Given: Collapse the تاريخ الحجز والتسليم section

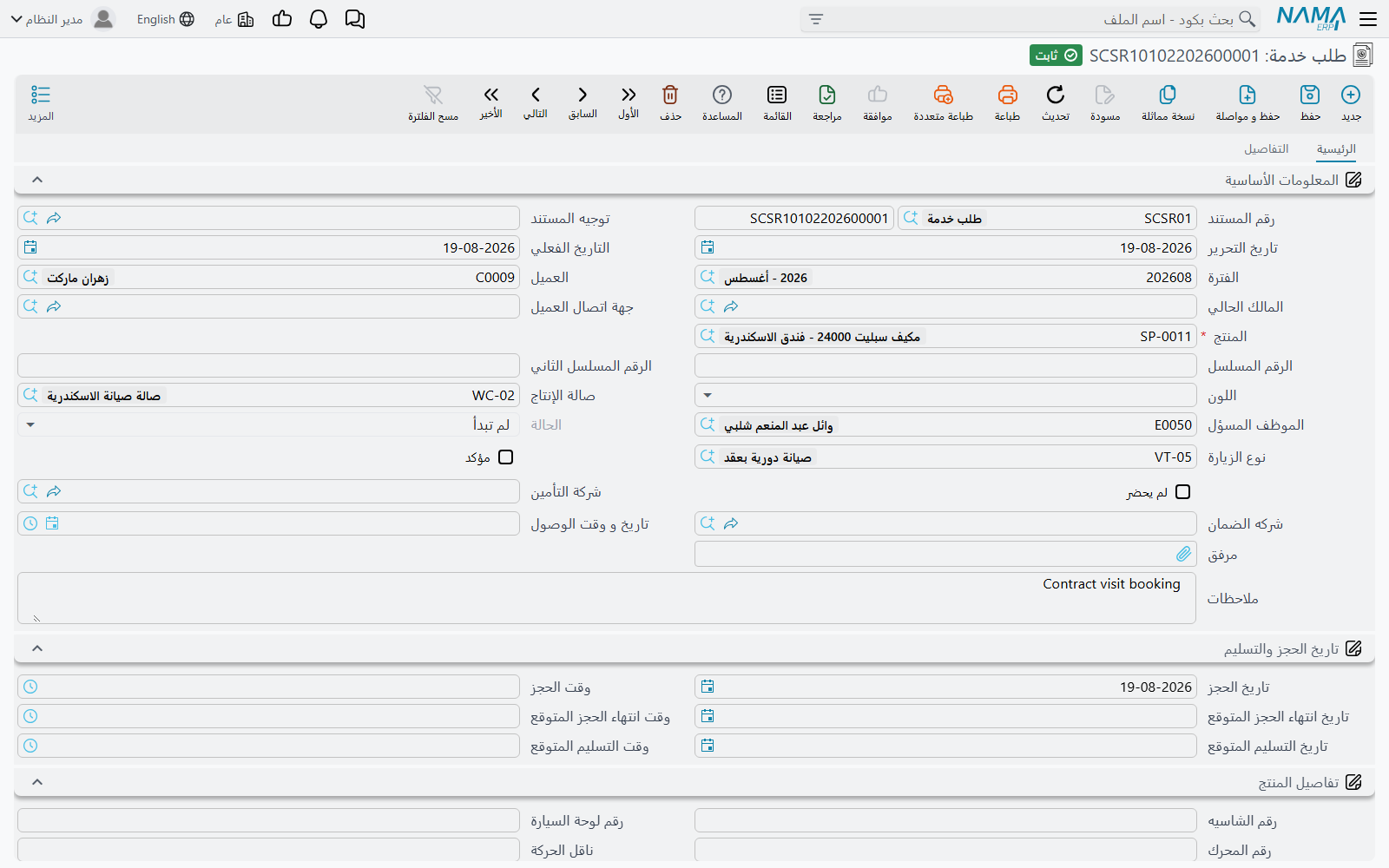Looking at the screenshot, I should [37, 648].
